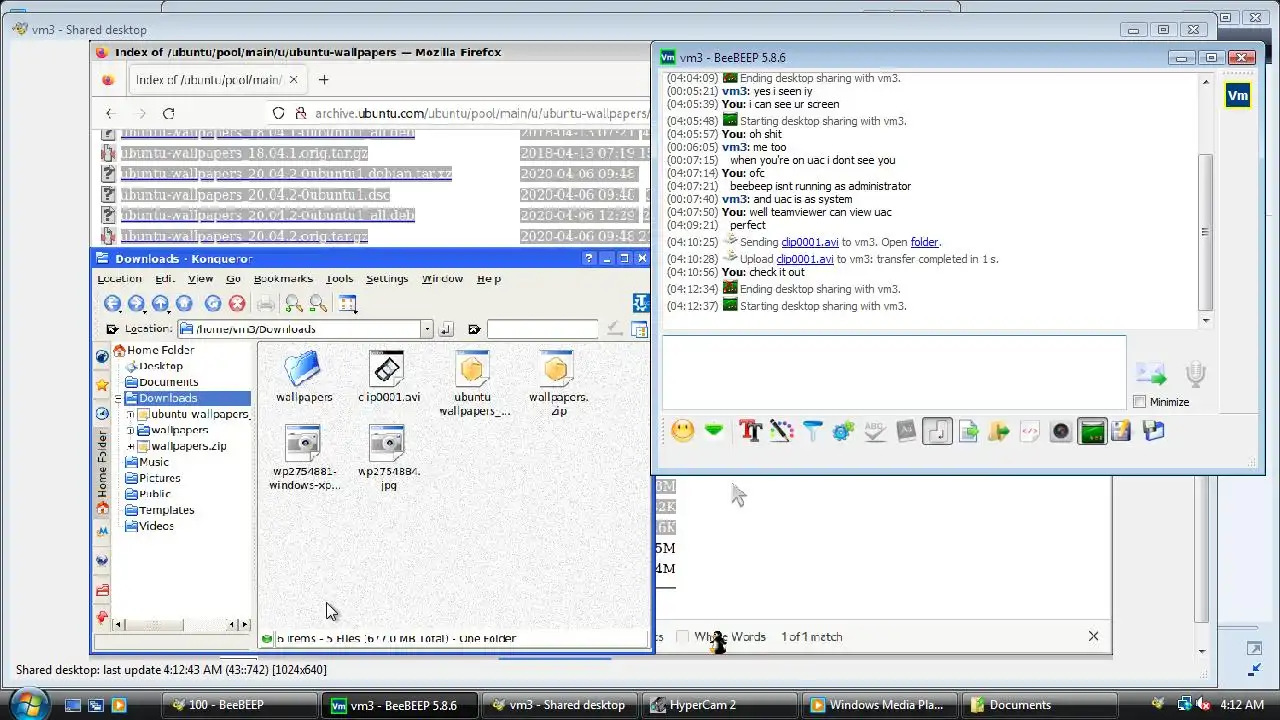Click the green down-arrow icon in BeeBEEP toolbar
1280x720 pixels.
[x=714, y=431]
